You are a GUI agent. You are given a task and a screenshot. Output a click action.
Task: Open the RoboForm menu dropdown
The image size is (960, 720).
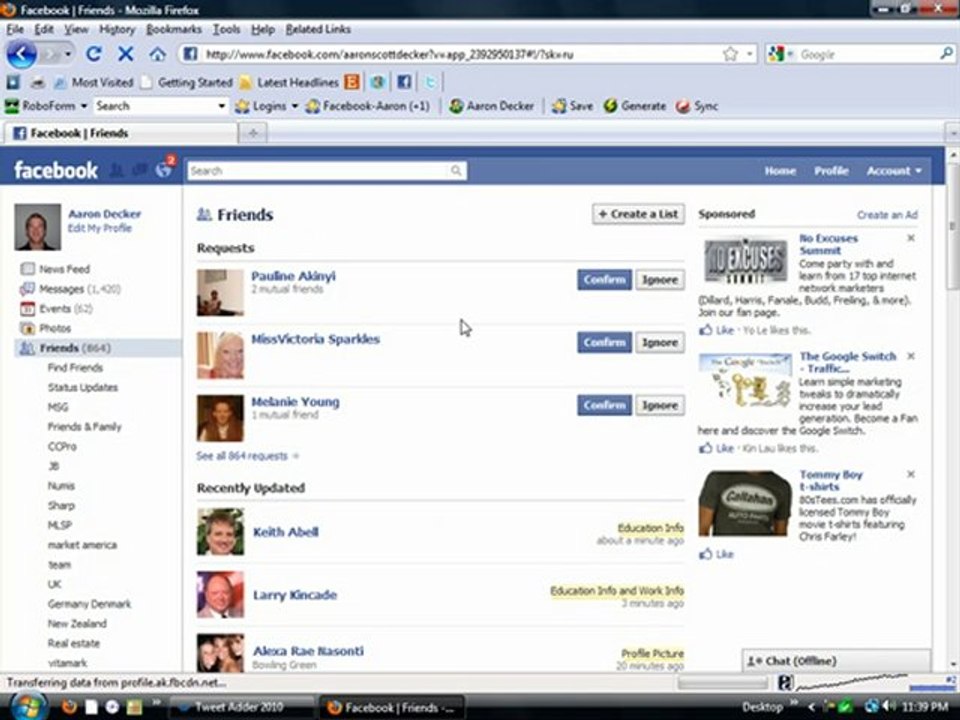click(x=84, y=106)
